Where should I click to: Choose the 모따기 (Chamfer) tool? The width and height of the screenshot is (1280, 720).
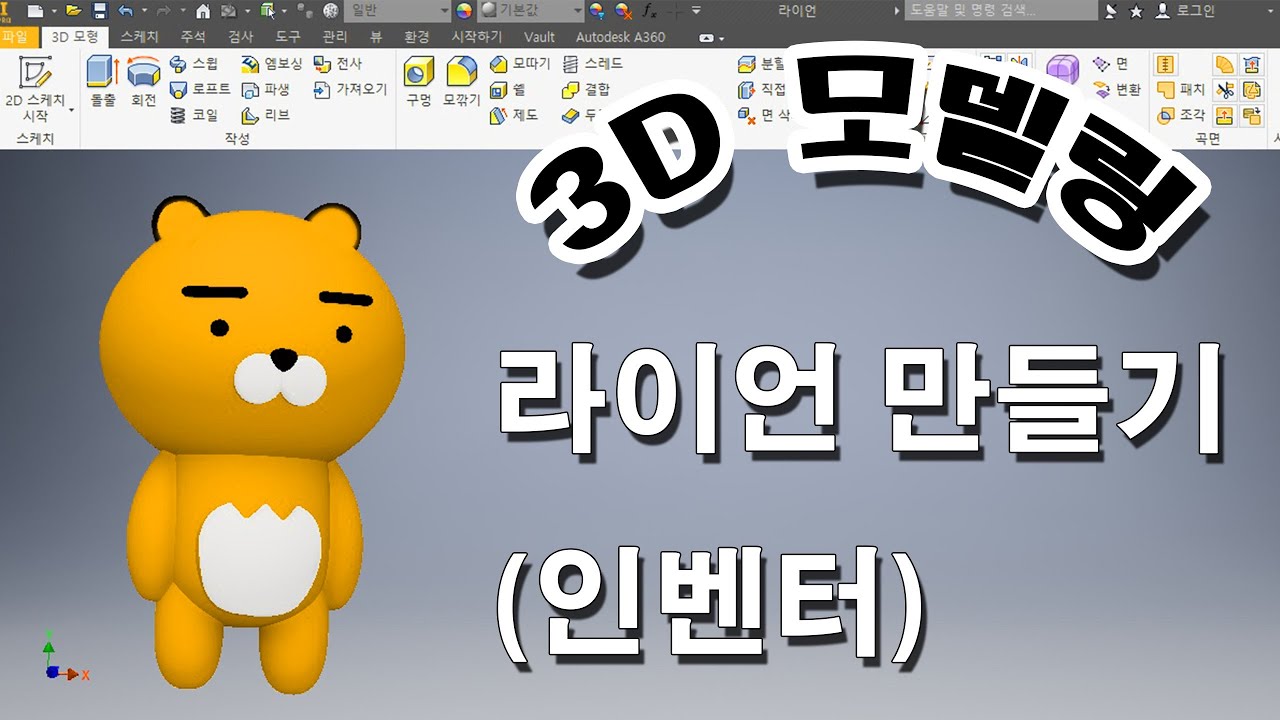(520, 63)
